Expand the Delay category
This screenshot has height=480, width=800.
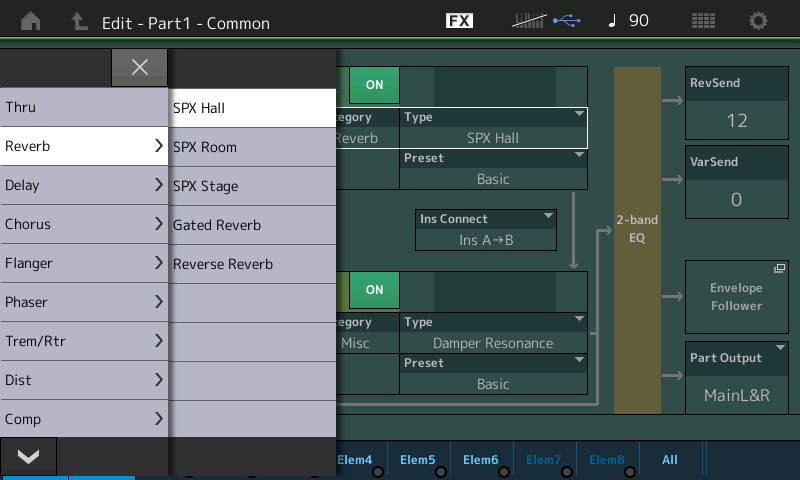[x=84, y=185]
